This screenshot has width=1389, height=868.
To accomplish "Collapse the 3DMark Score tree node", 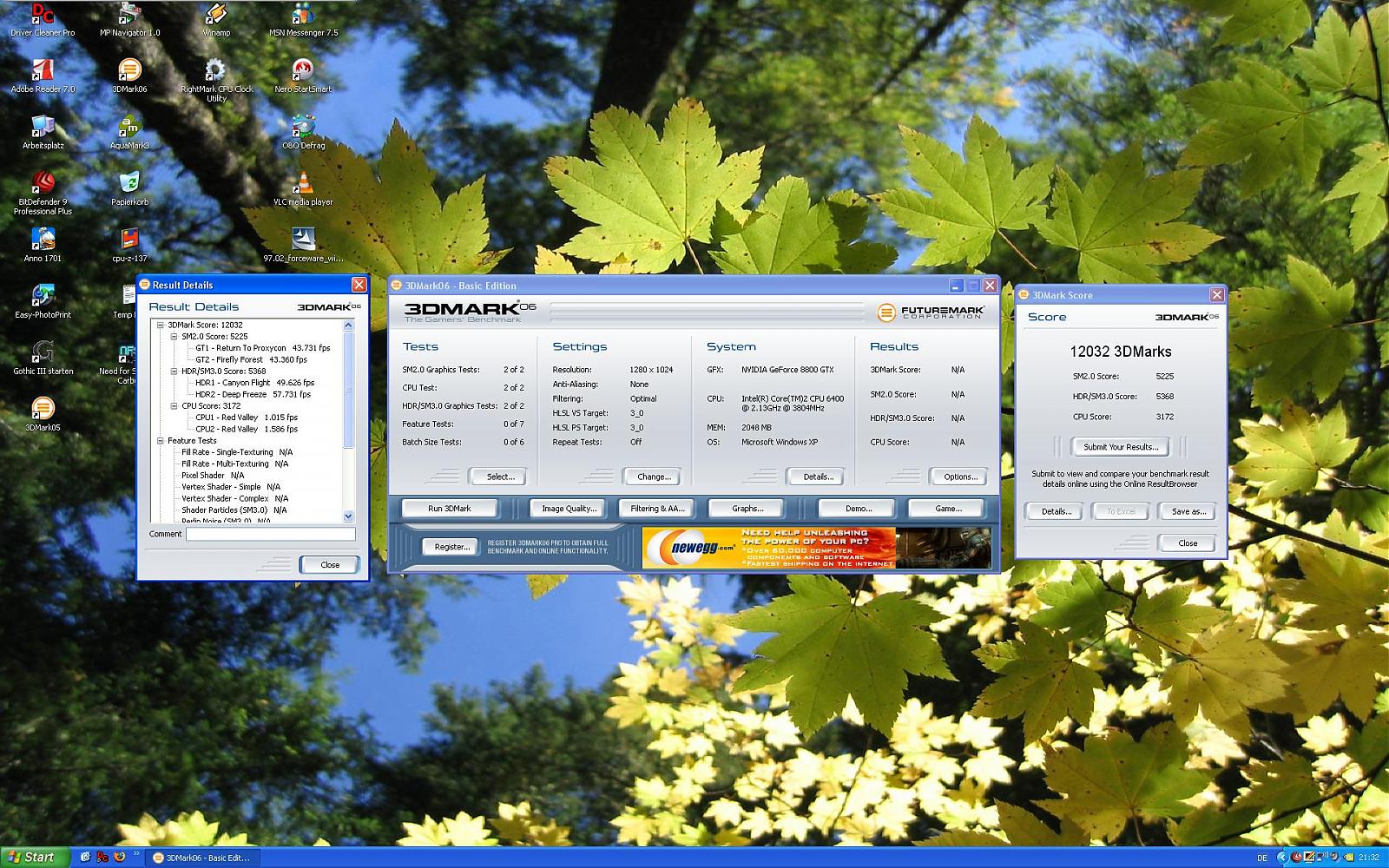I will [x=160, y=325].
